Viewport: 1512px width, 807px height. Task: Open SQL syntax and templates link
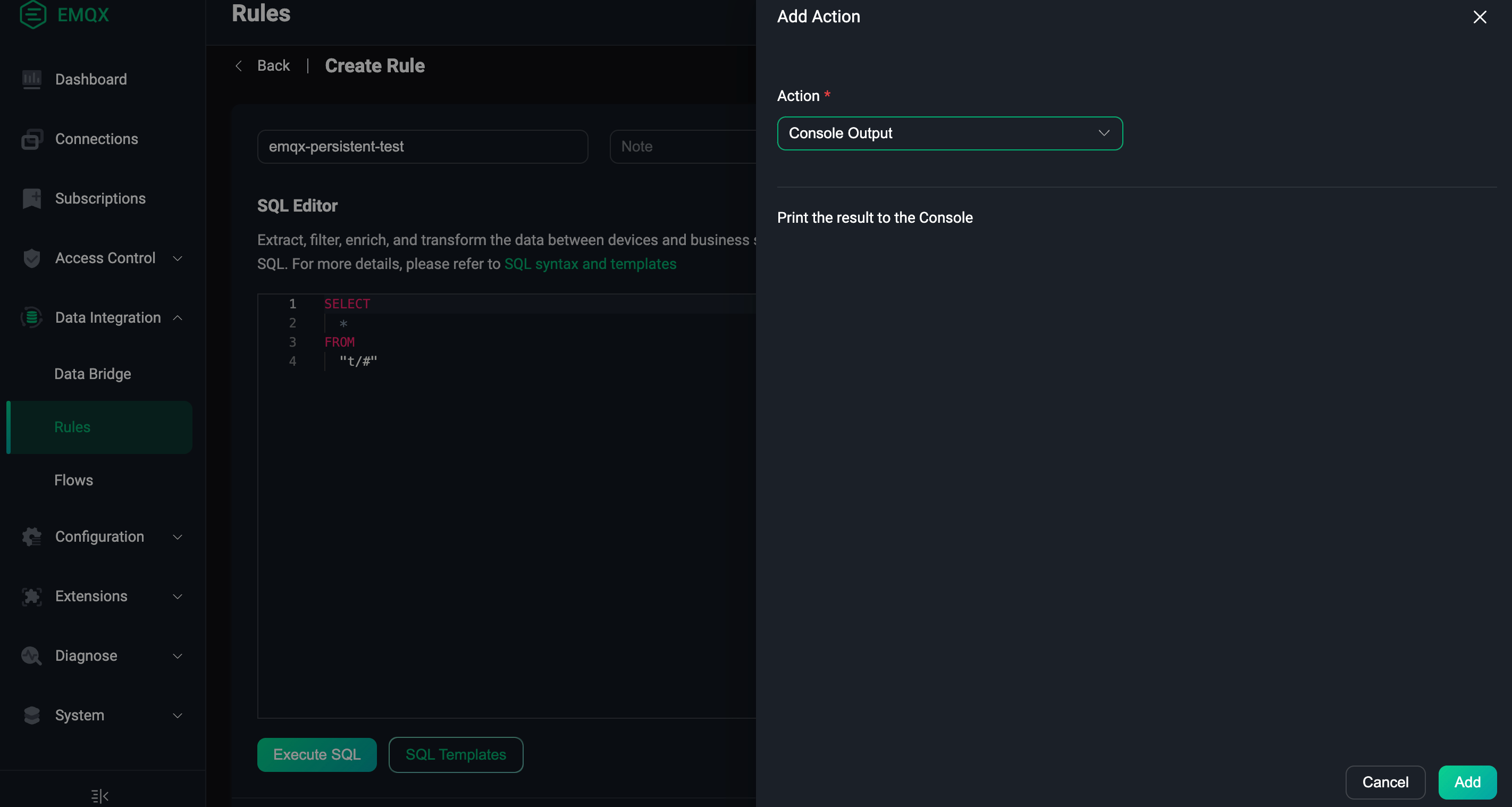tap(590, 264)
